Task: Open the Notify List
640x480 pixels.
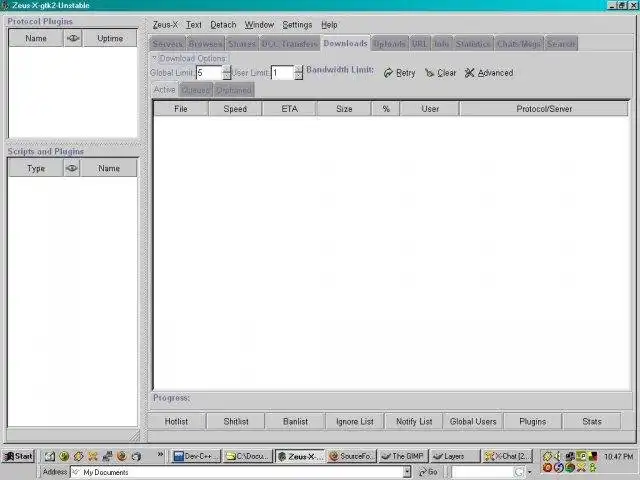Action: click(x=414, y=421)
